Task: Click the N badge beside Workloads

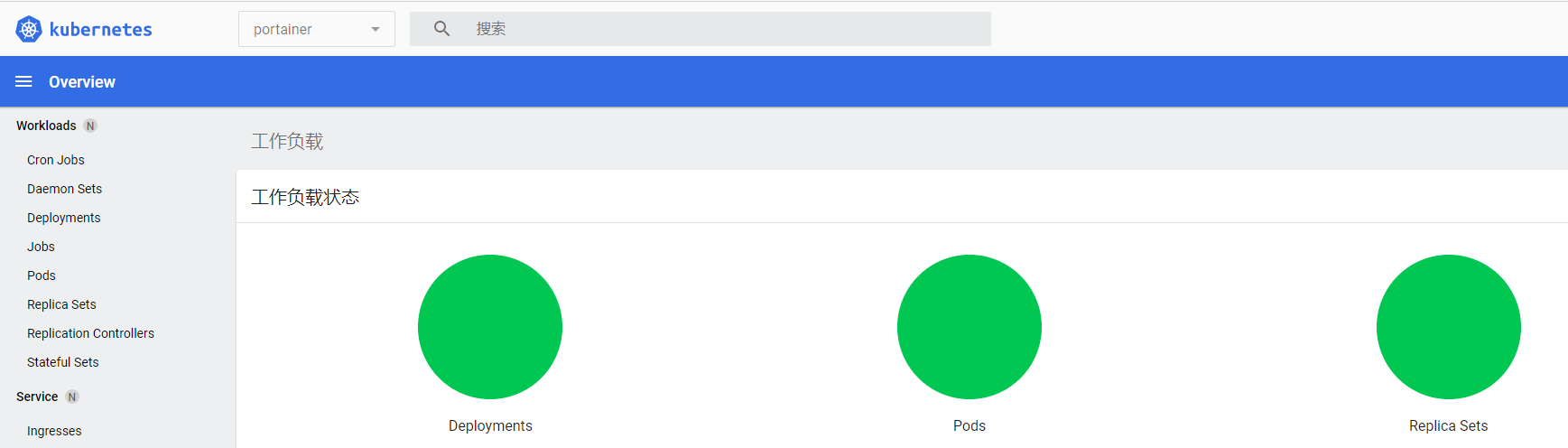Action: pyautogui.click(x=90, y=126)
